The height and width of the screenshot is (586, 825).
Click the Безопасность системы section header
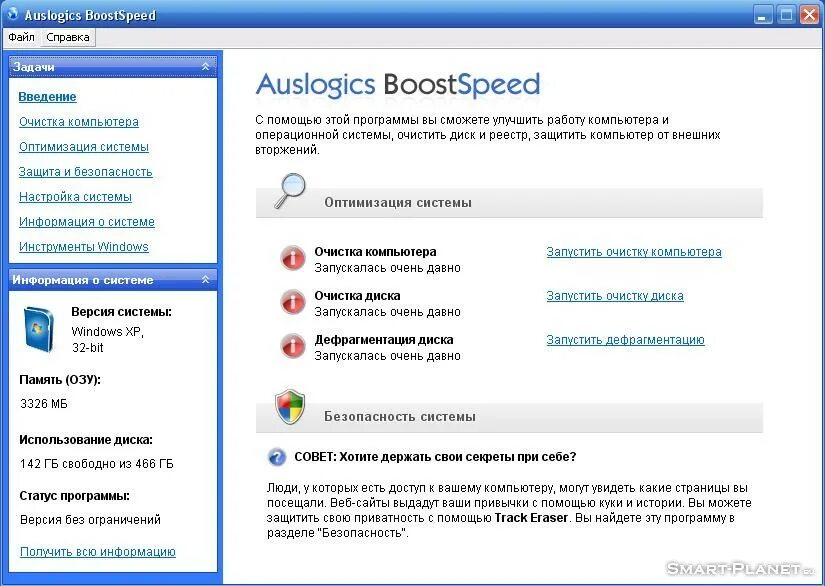point(509,417)
